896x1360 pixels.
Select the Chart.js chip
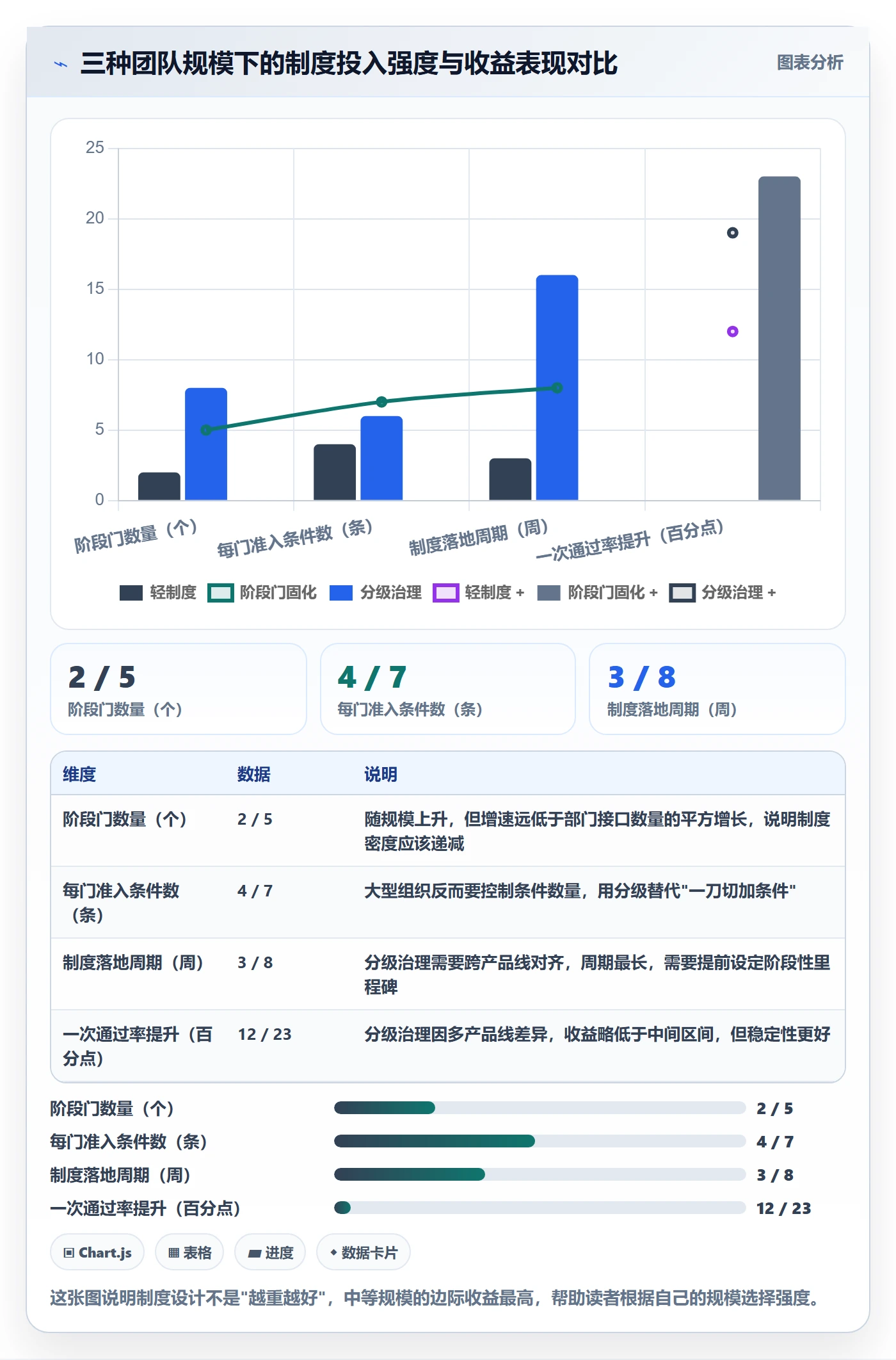point(97,1252)
